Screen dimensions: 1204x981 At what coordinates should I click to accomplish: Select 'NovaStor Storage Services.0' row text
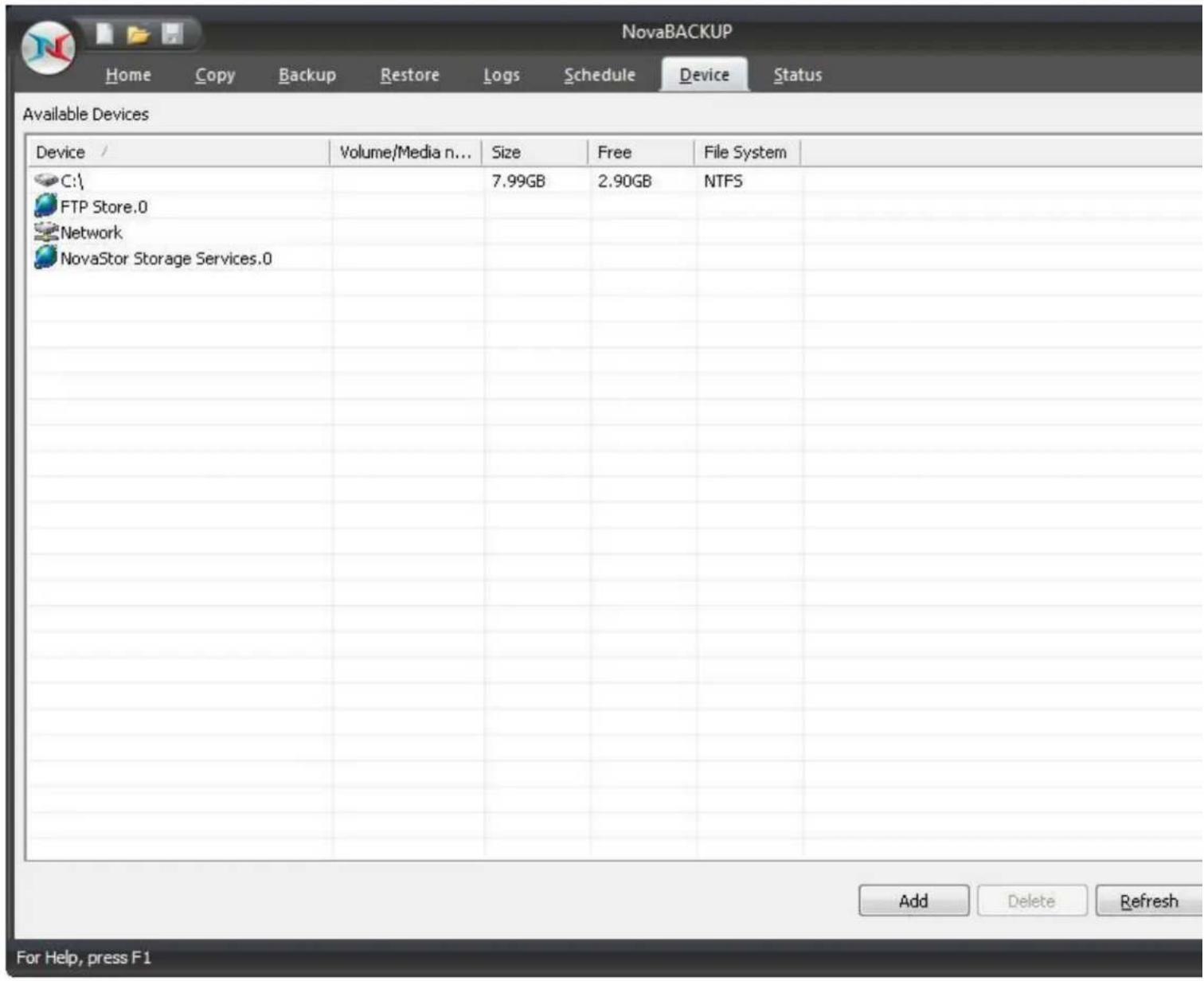166,259
